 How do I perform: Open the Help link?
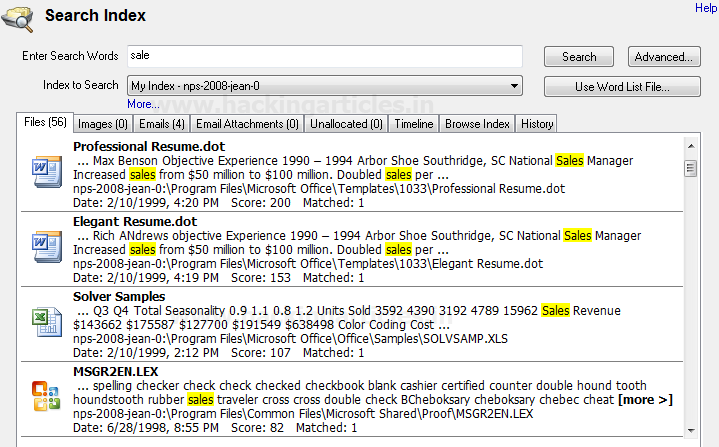(705, 8)
